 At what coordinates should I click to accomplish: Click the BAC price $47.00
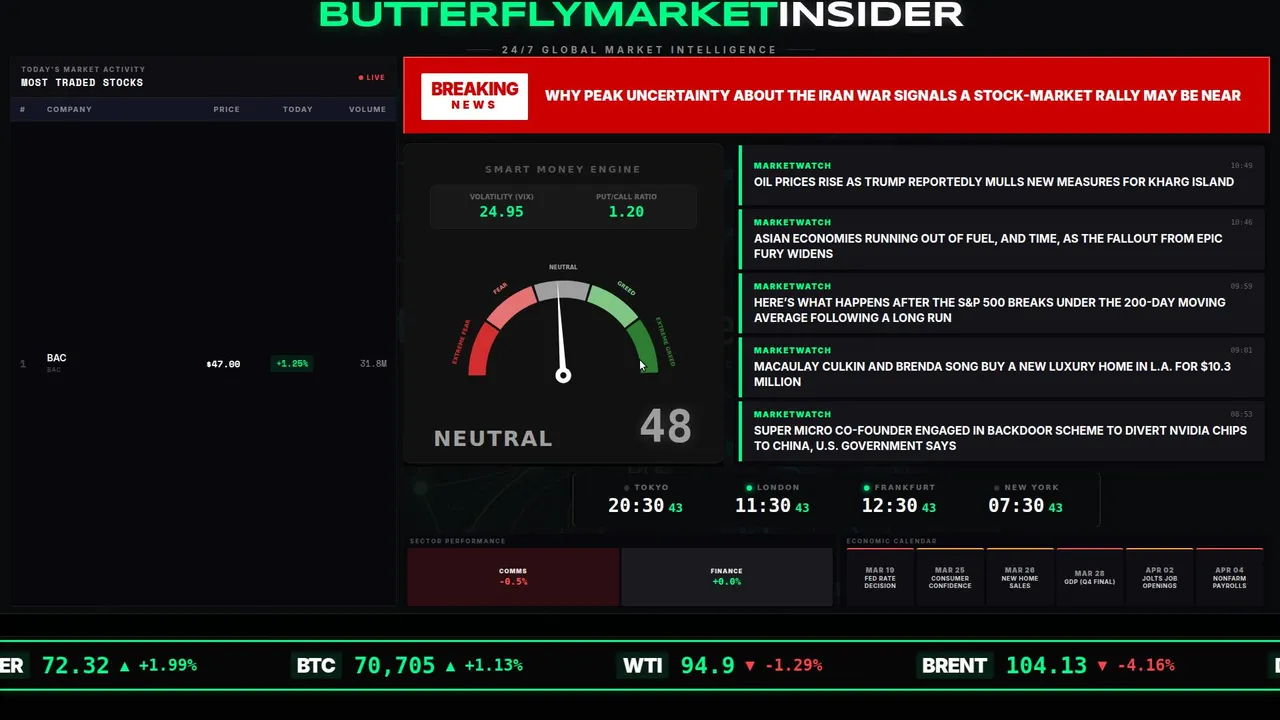click(223, 364)
